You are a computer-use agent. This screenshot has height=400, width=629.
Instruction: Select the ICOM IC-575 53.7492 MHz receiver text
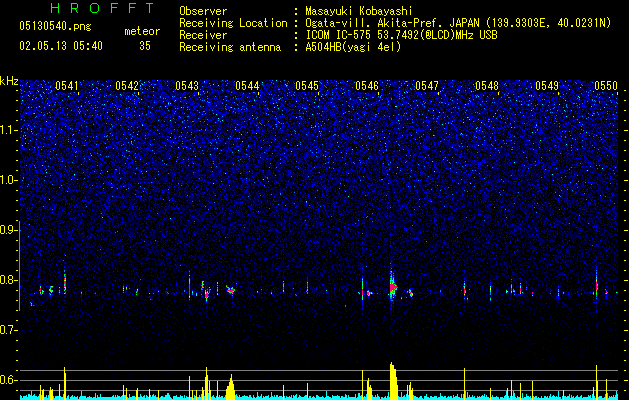pos(401,35)
